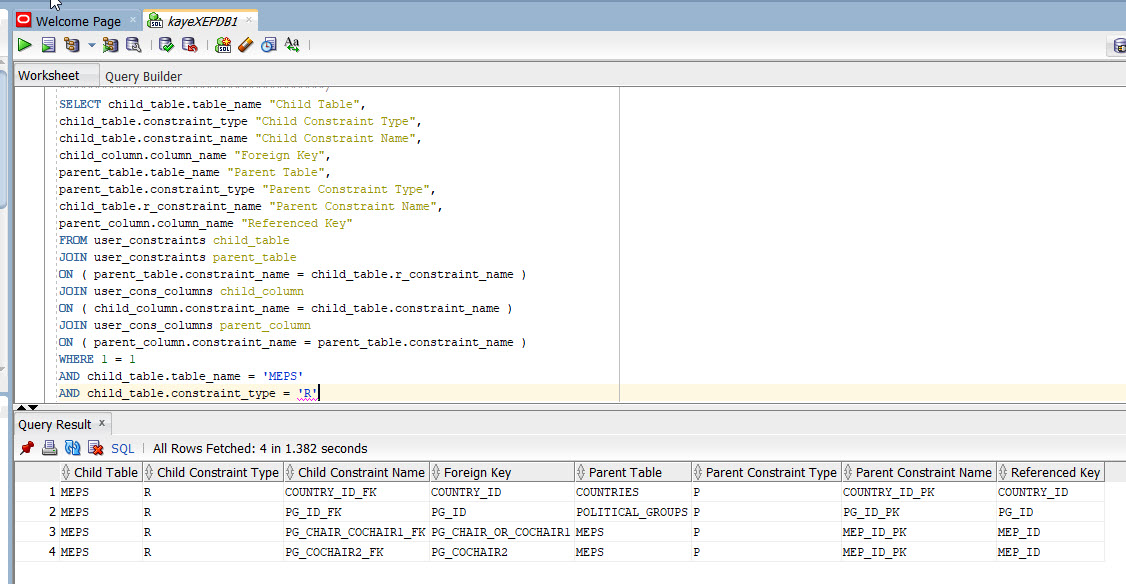Click the Commit icon
This screenshot has width=1126, height=584.
[x=166, y=45]
